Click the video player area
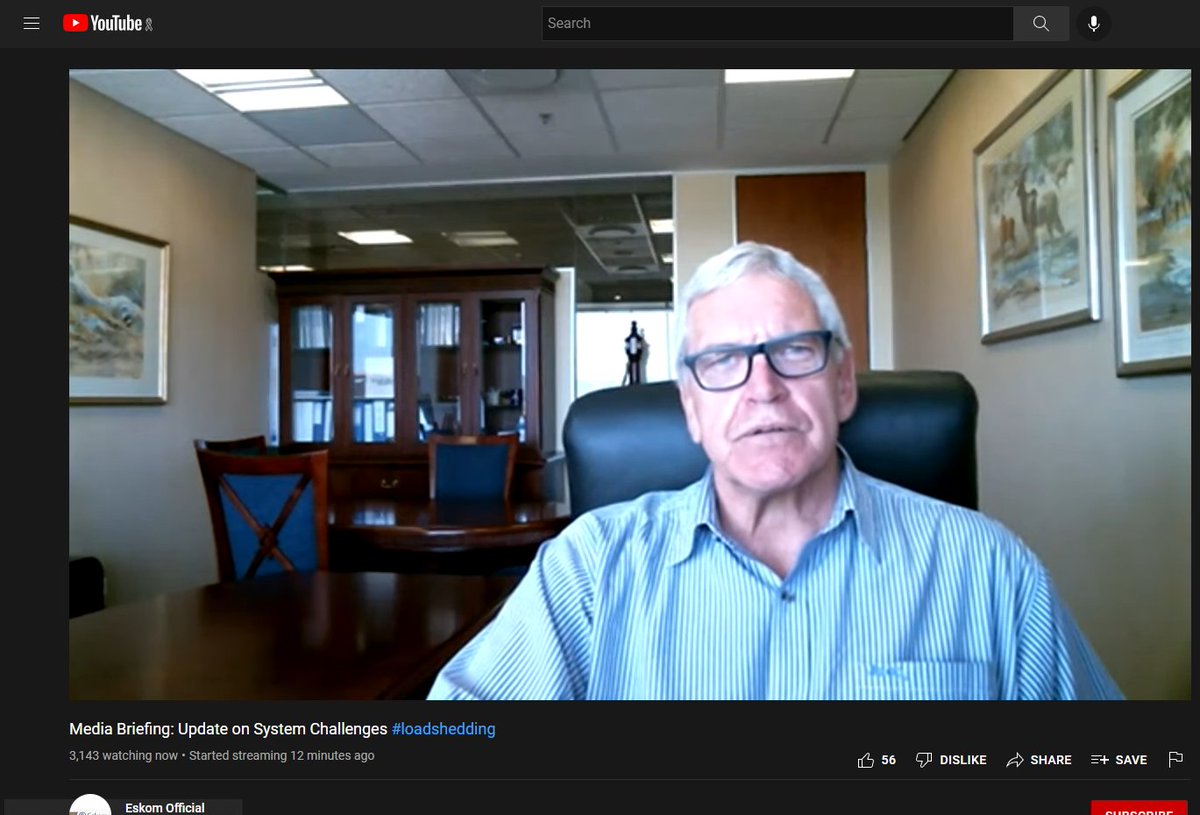The height and width of the screenshot is (815, 1200). [x=630, y=384]
